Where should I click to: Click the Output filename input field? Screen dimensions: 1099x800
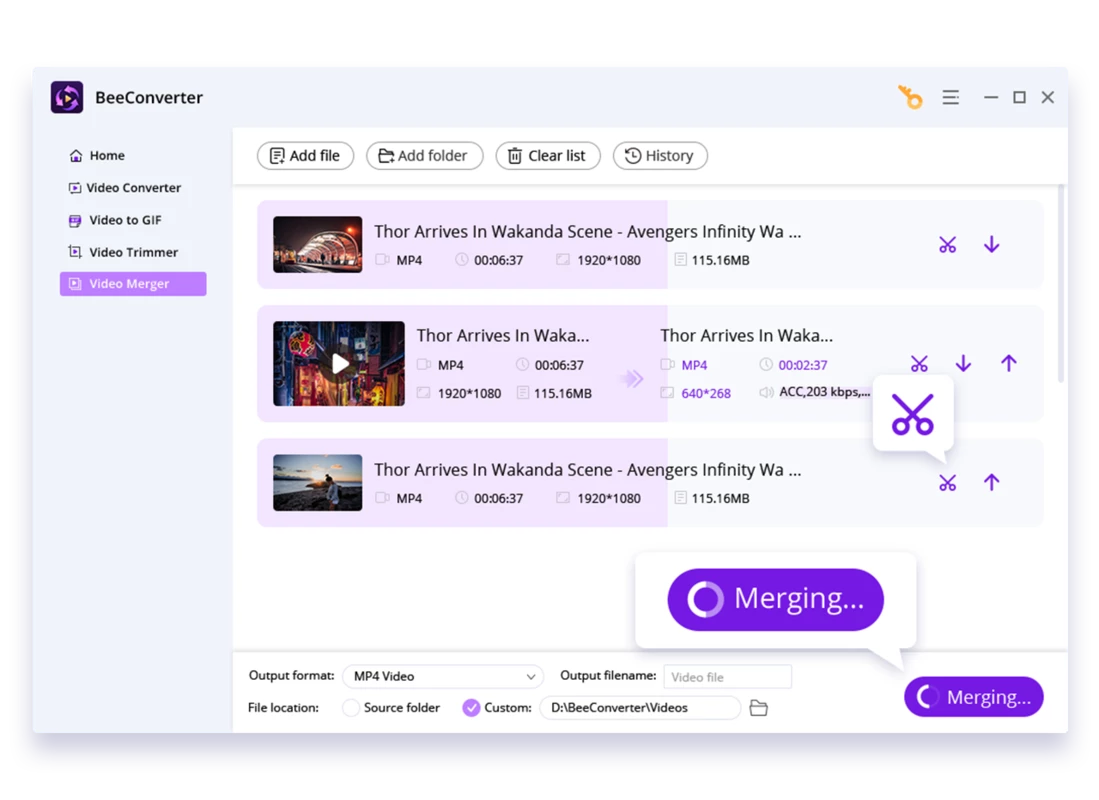tap(728, 677)
